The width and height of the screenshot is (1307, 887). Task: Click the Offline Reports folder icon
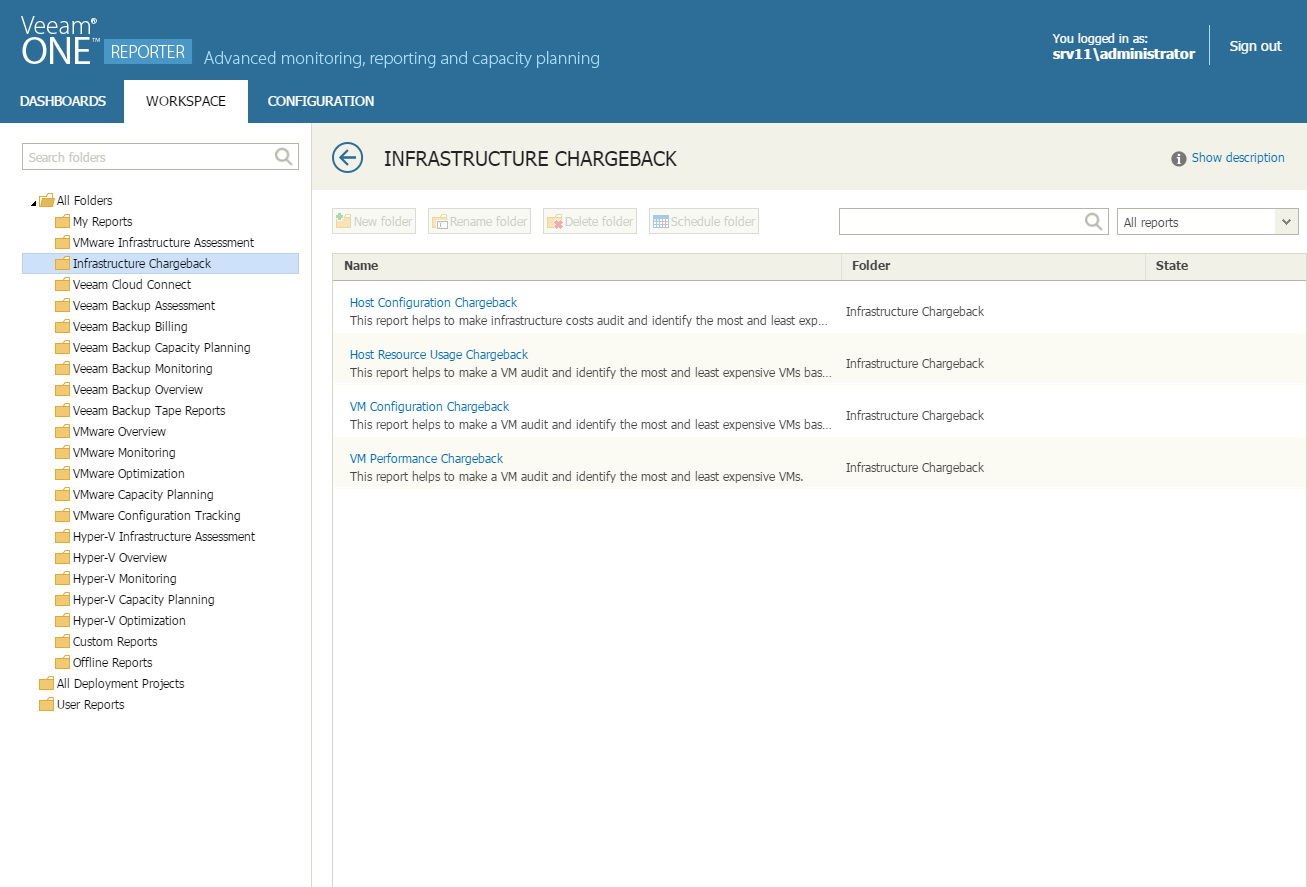point(62,662)
